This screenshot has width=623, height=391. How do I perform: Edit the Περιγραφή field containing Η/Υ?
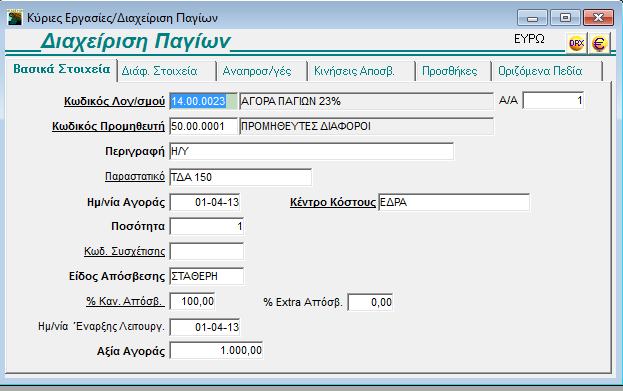[312, 151]
